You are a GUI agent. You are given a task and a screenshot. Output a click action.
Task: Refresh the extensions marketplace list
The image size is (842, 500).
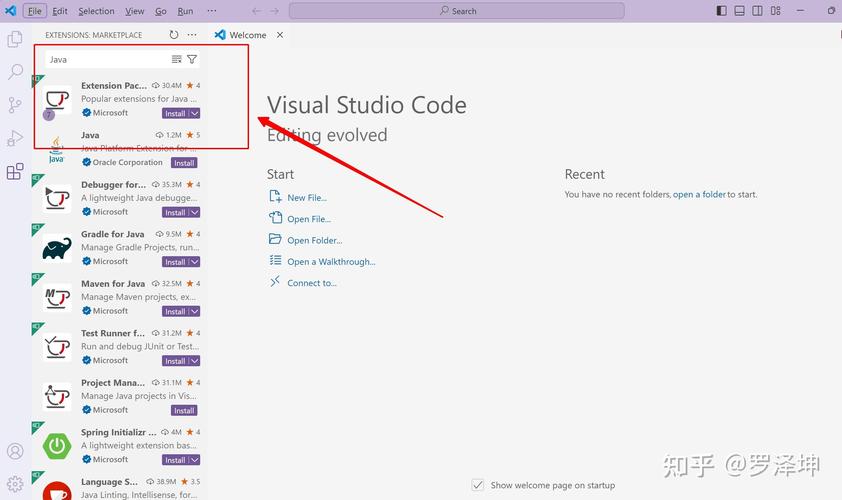174,35
